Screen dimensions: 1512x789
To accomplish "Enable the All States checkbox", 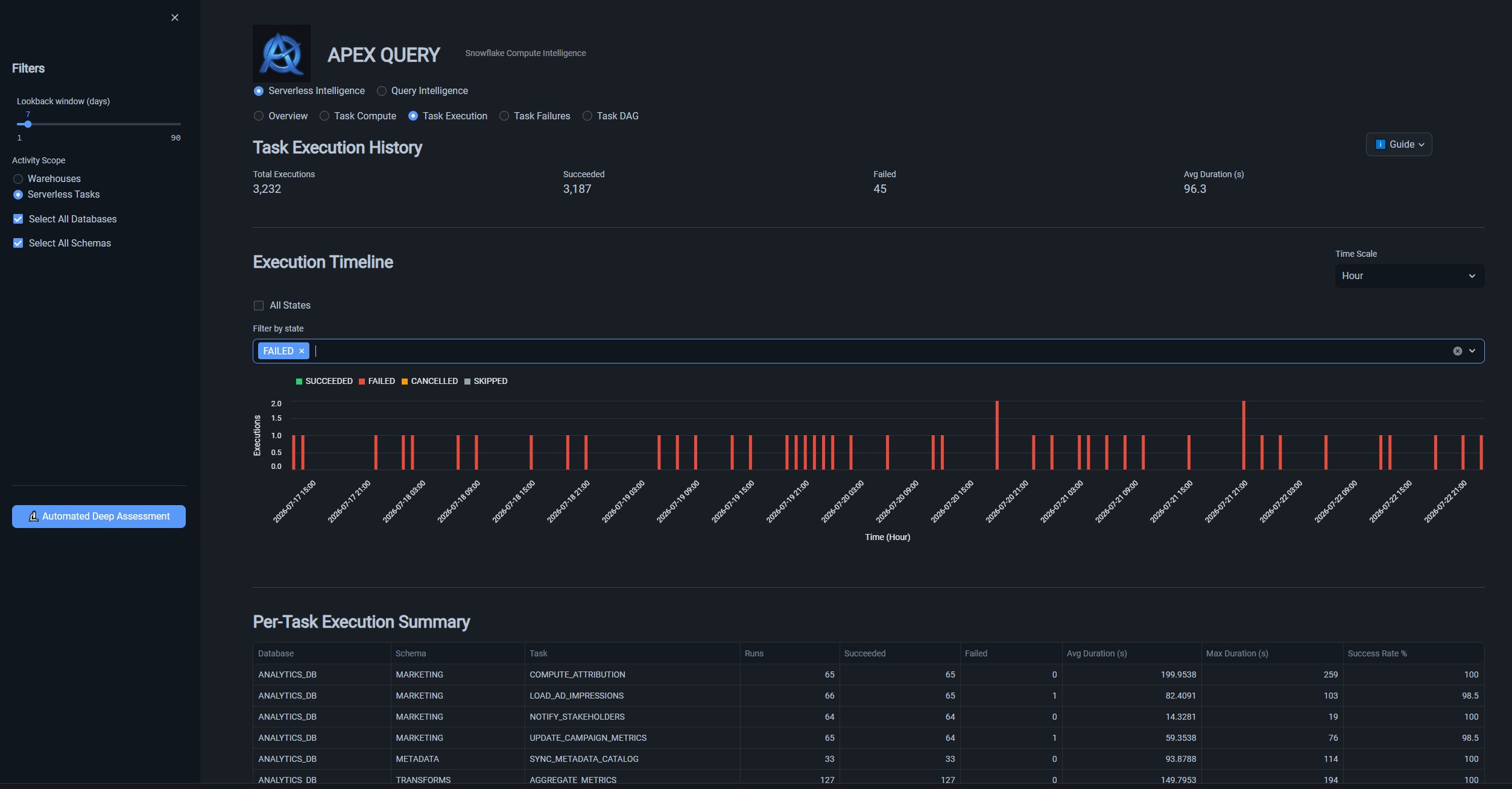I will click(259, 306).
